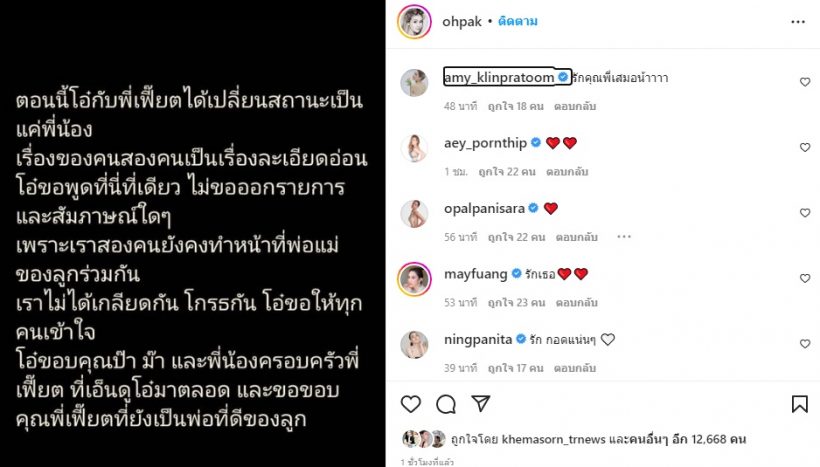
Task: Like opalpanisara's comment with the small heart
Action: (805, 213)
